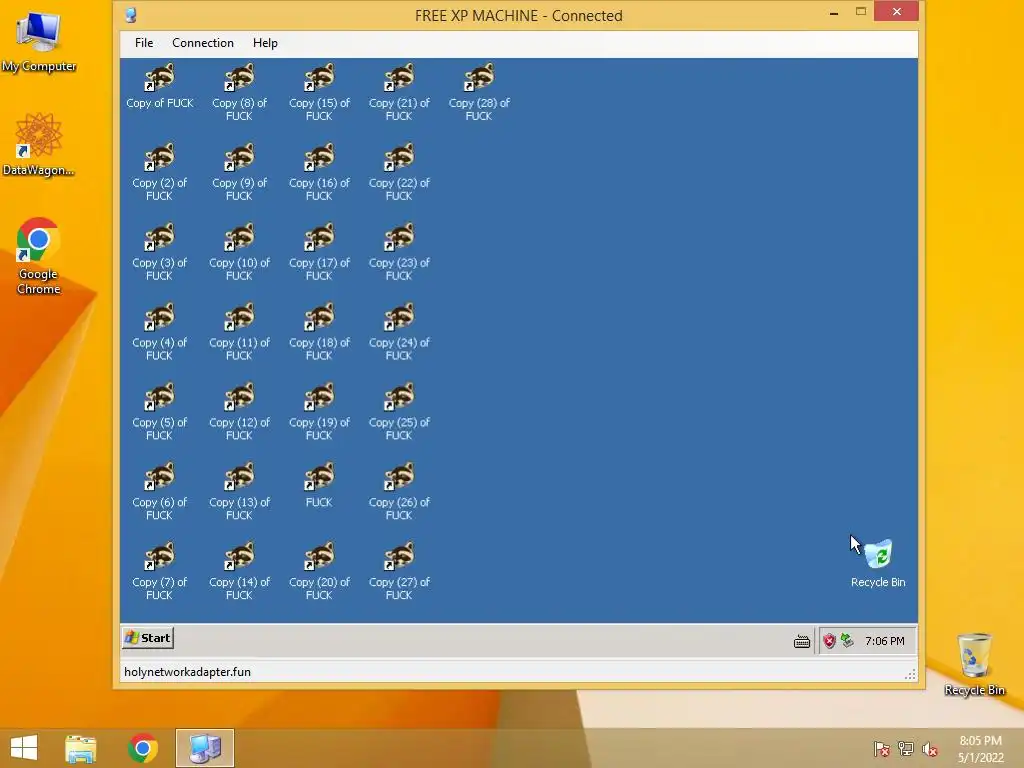Select the 'Copy (3) of FUCK' shortcut
This screenshot has width=1024, height=768.
(x=159, y=252)
